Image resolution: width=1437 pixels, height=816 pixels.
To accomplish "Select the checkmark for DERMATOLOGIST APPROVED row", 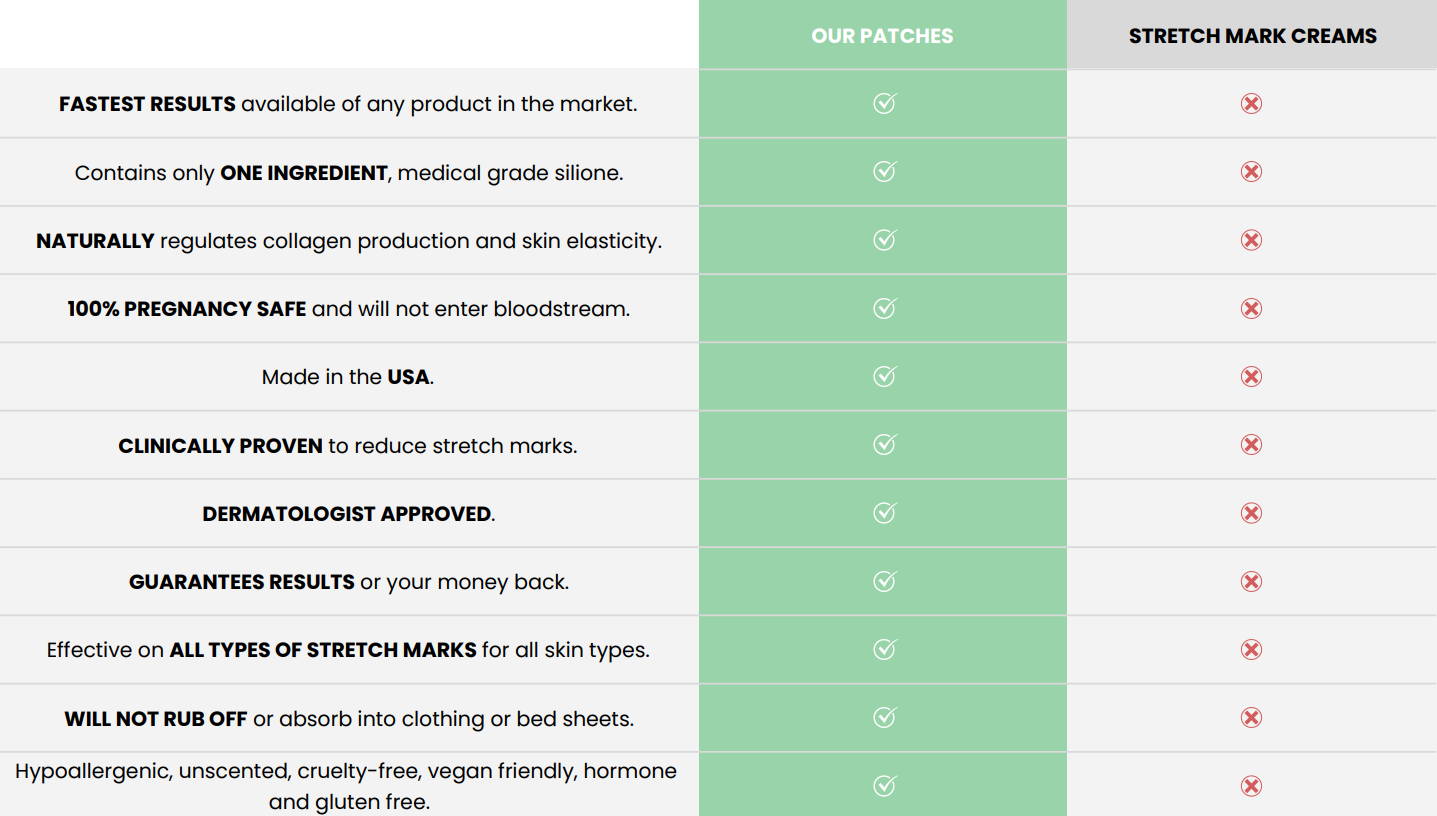I will tap(884, 513).
